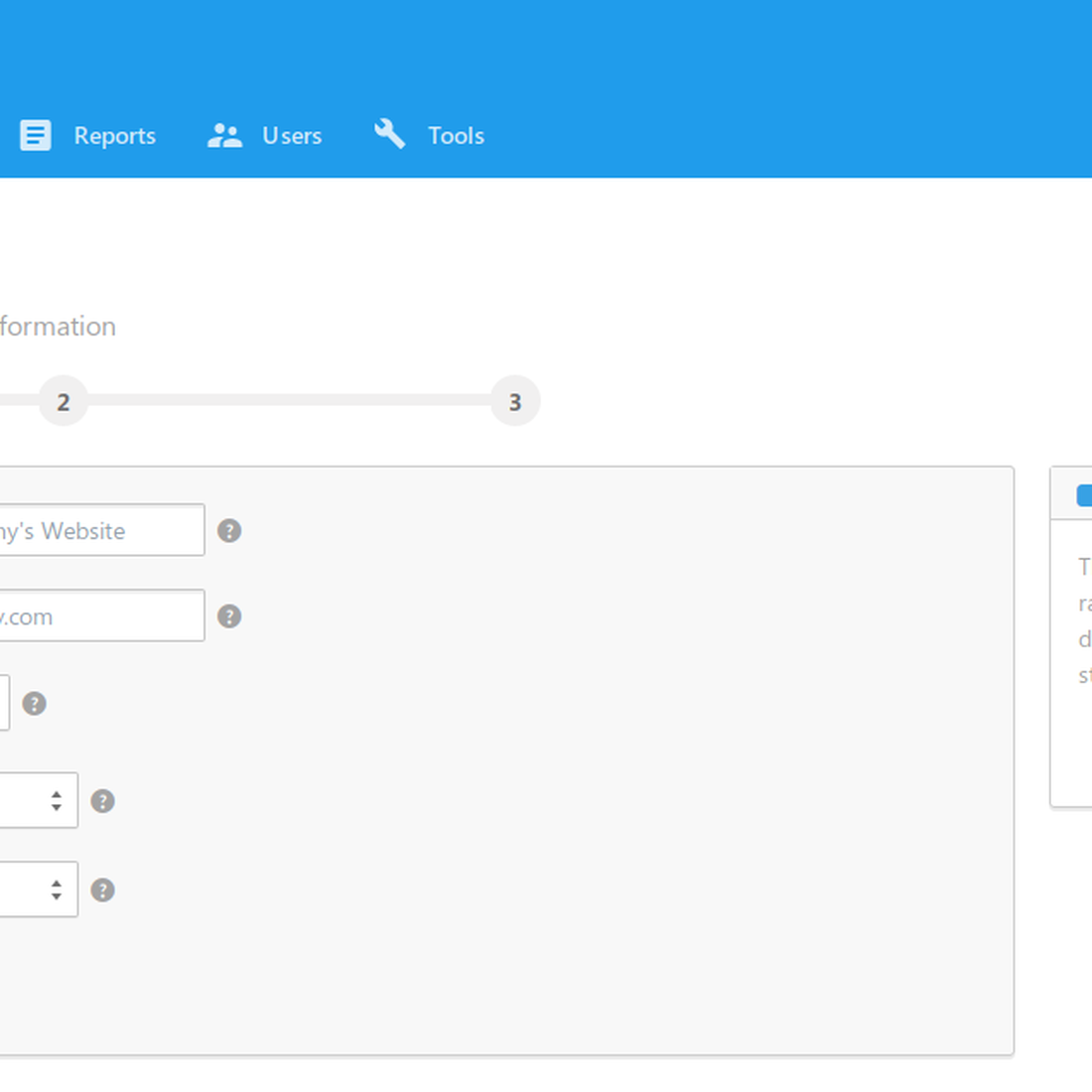
Task: Jump to wizard step 3
Action: click(x=515, y=401)
